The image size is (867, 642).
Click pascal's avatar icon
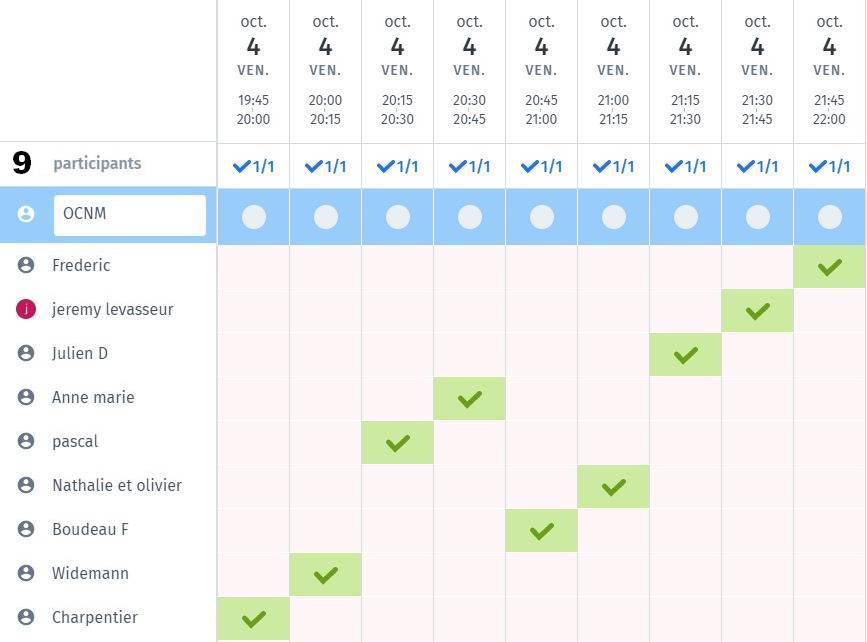pyautogui.click(x=26, y=441)
